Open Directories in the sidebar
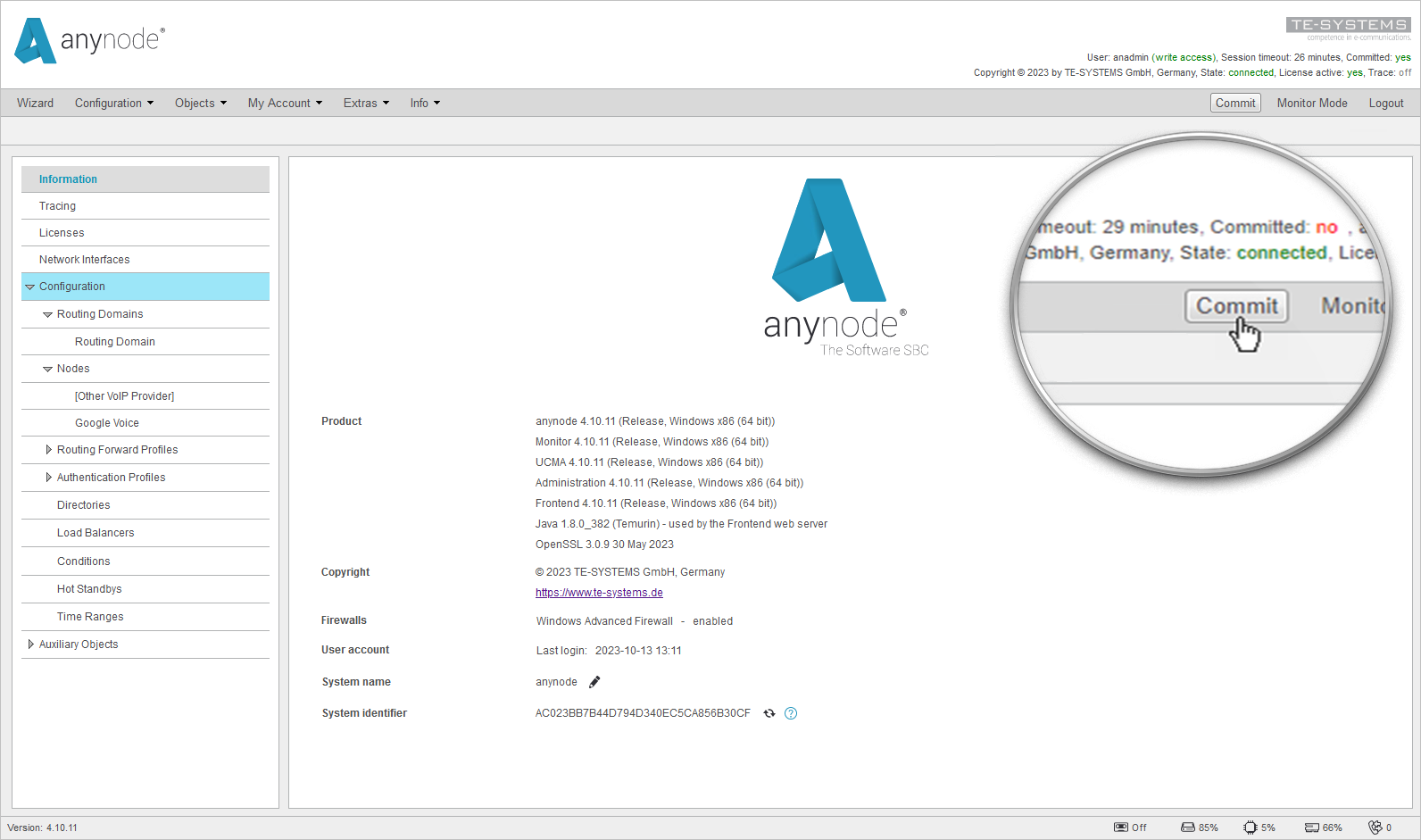1421x840 pixels. pos(145,505)
